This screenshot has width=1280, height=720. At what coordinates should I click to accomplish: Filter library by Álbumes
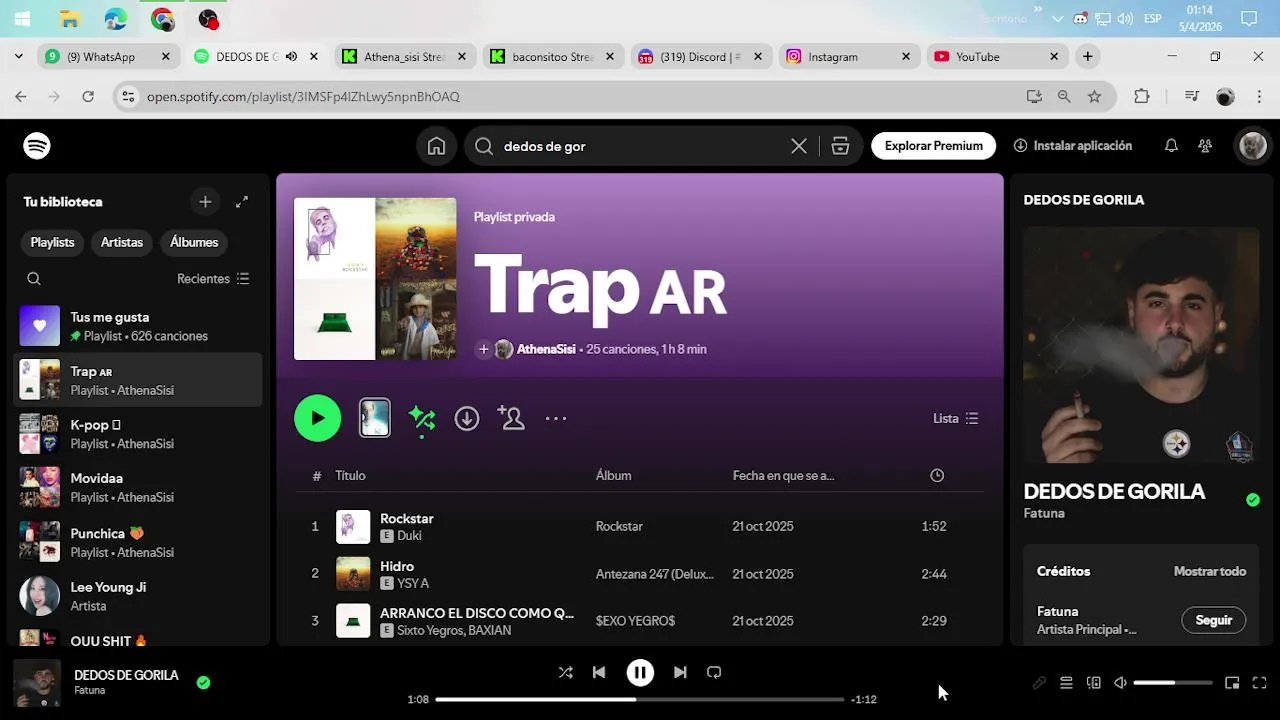coord(194,242)
